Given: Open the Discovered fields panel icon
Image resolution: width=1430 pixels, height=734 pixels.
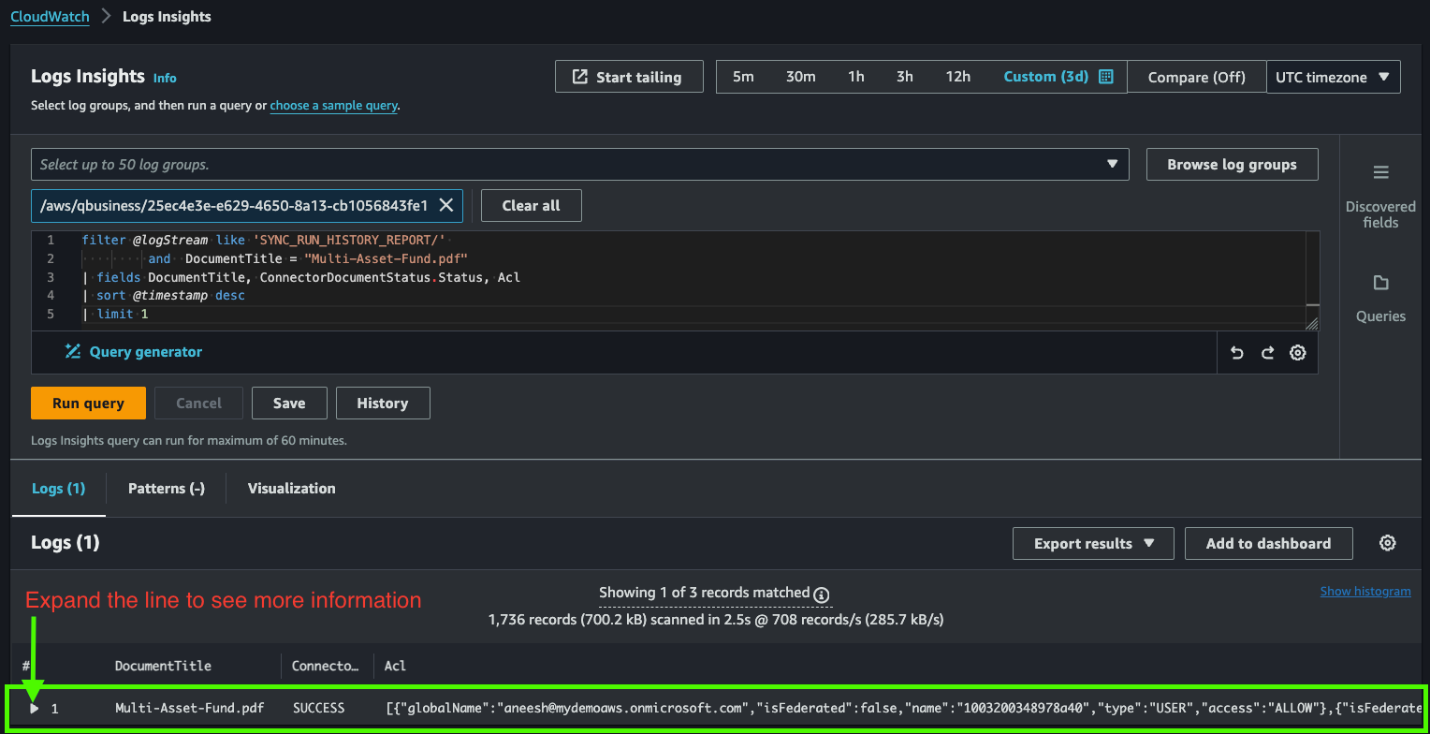Looking at the screenshot, I should click(x=1380, y=173).
